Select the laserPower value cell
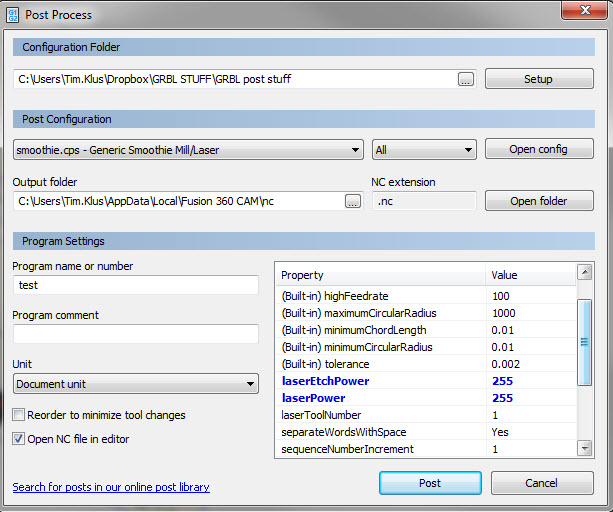This screenshot has height=512, width=613. (x=530, y=398)
